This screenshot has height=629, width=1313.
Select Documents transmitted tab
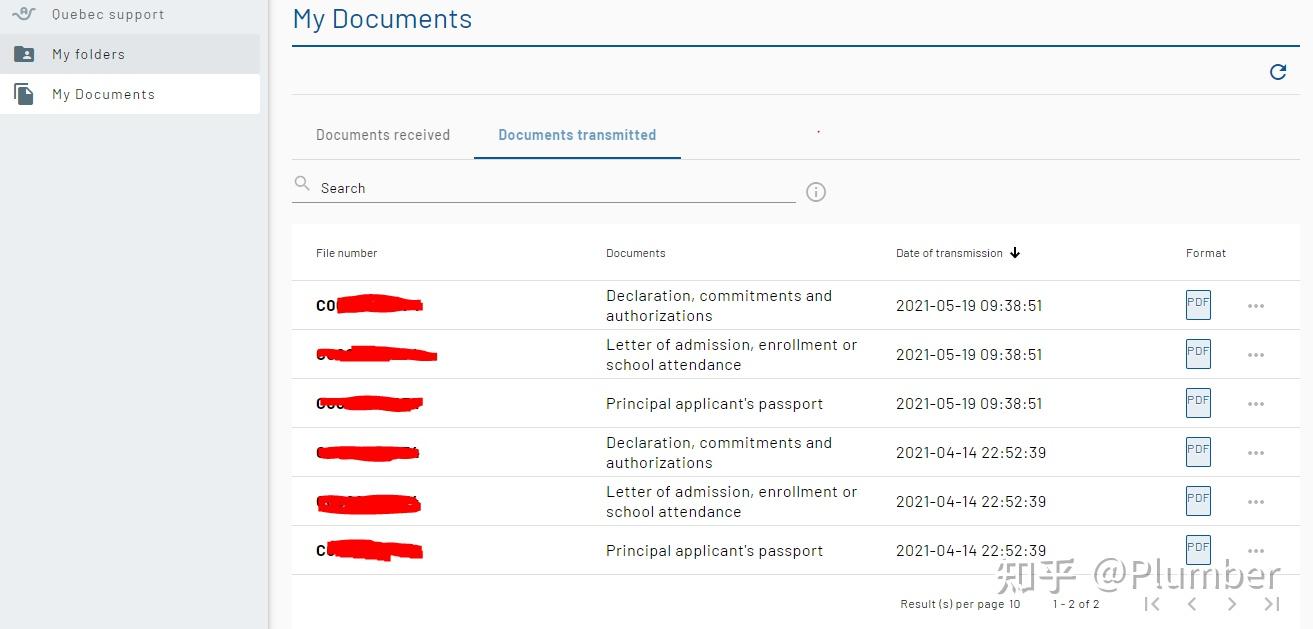click(577, 135)
